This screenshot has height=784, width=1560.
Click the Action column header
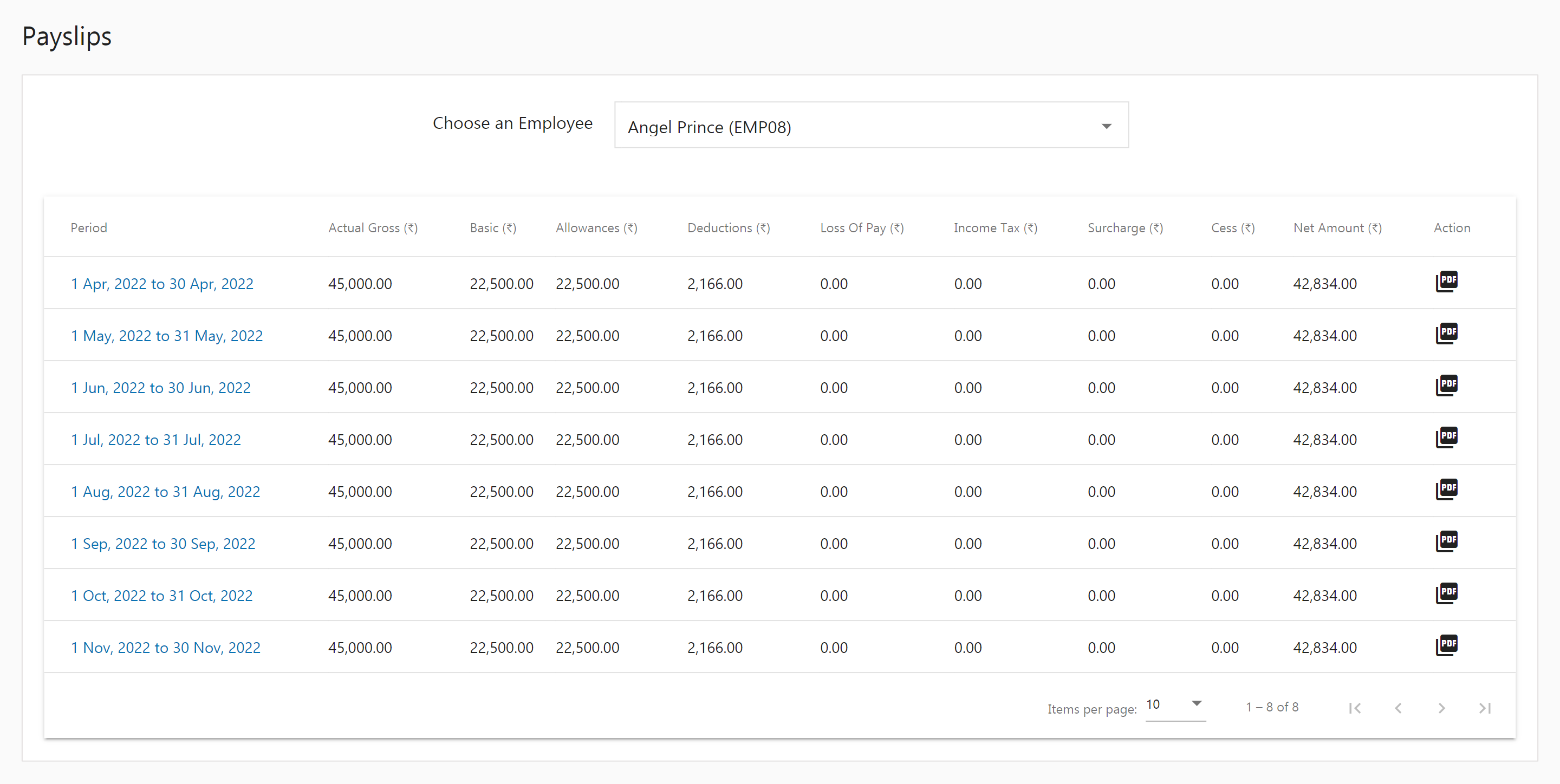(1452, 228)
